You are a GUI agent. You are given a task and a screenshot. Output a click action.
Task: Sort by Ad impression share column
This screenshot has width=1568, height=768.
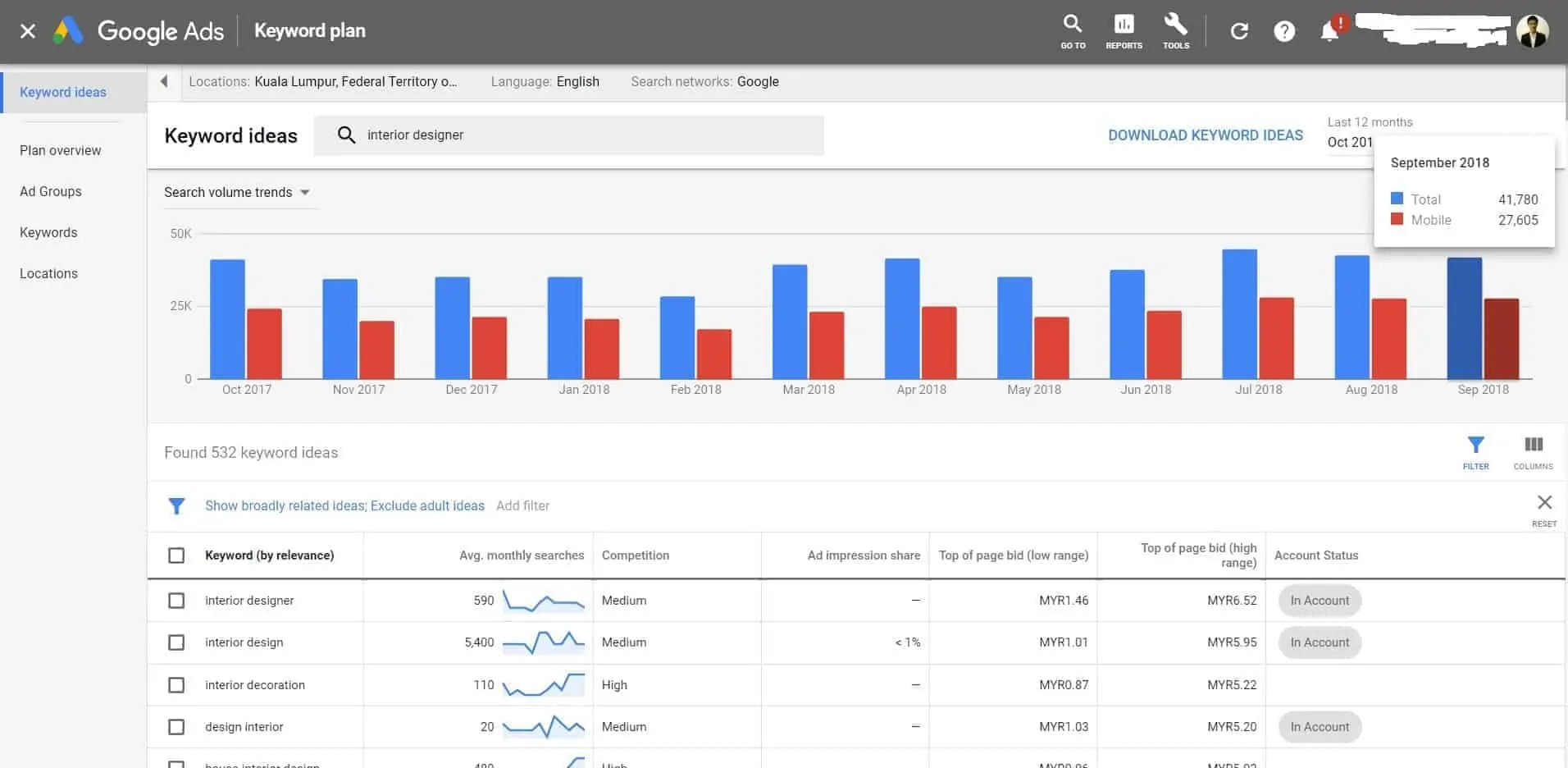[864, 555]
